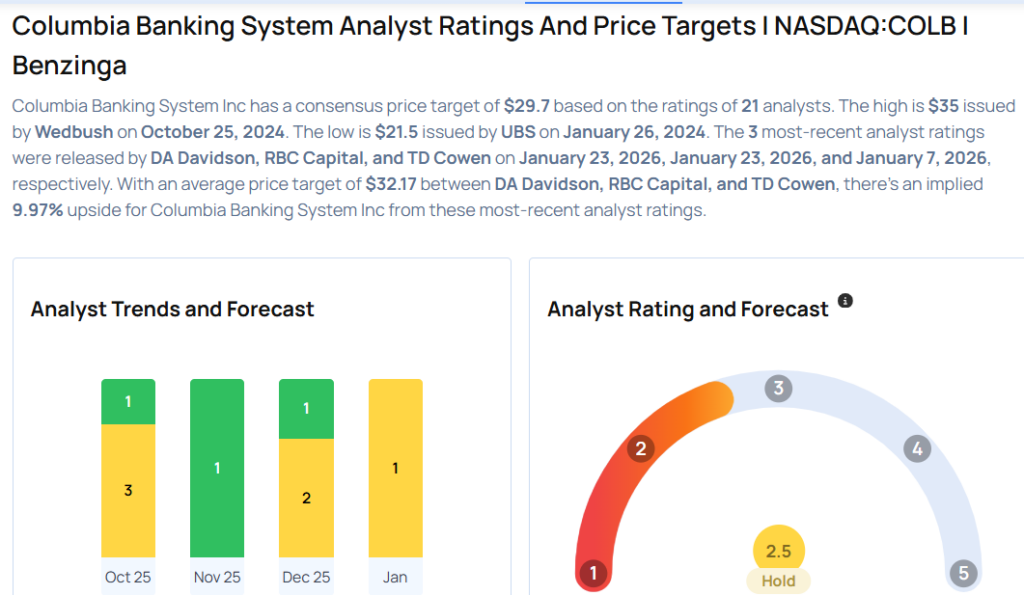Click gauge marker number 5
The width and height of the screenshot is (1024, 595).
(x=963, y=573)
